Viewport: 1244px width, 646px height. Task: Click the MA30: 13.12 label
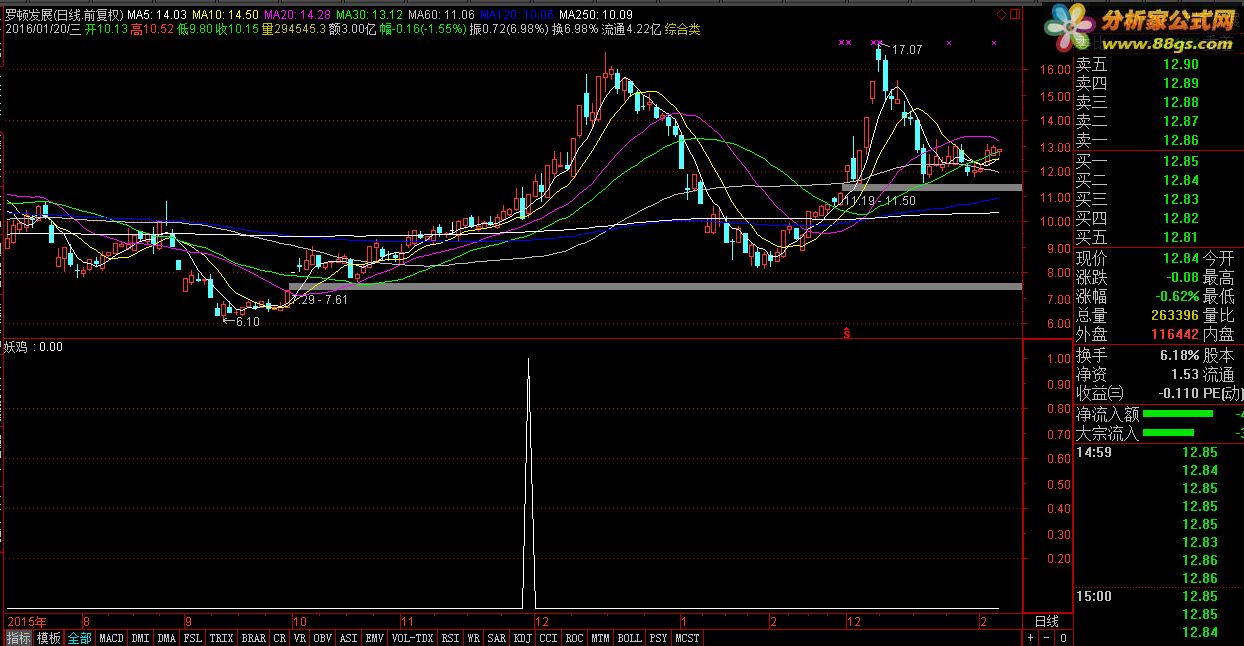click(370, 15)
